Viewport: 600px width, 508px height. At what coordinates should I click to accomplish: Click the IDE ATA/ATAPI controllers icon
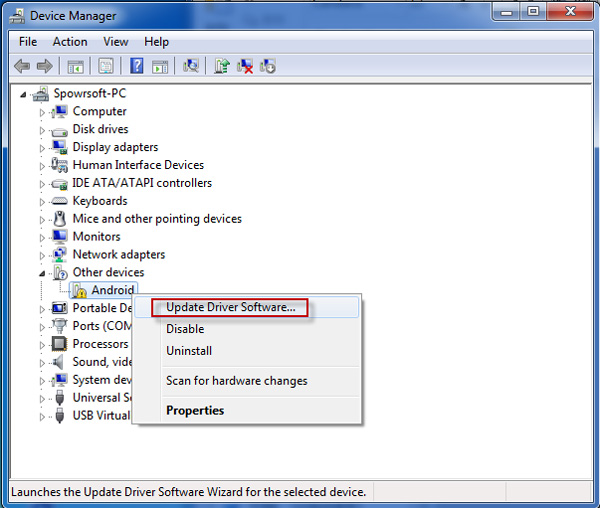[59, 184]
